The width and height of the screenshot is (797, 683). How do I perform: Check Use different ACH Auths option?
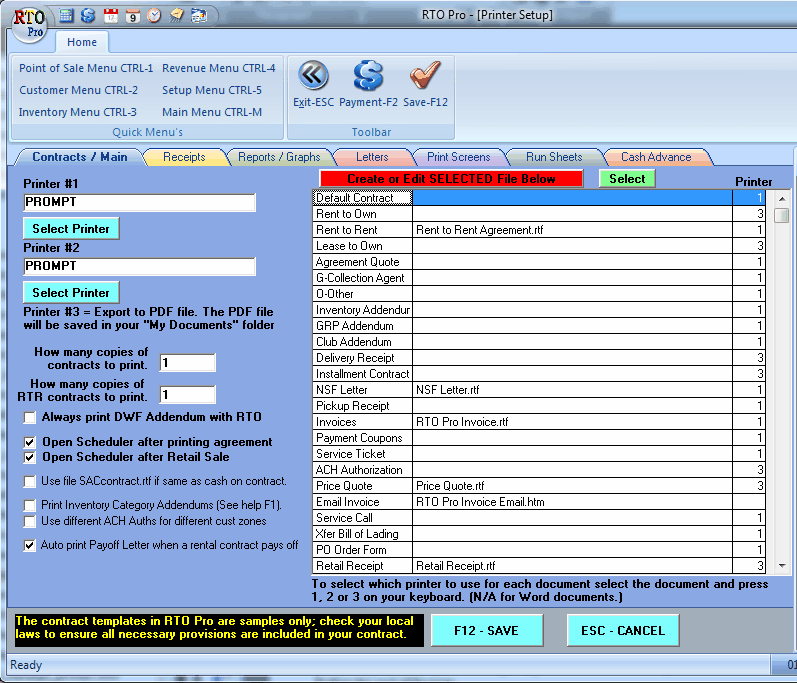[30, 521]
